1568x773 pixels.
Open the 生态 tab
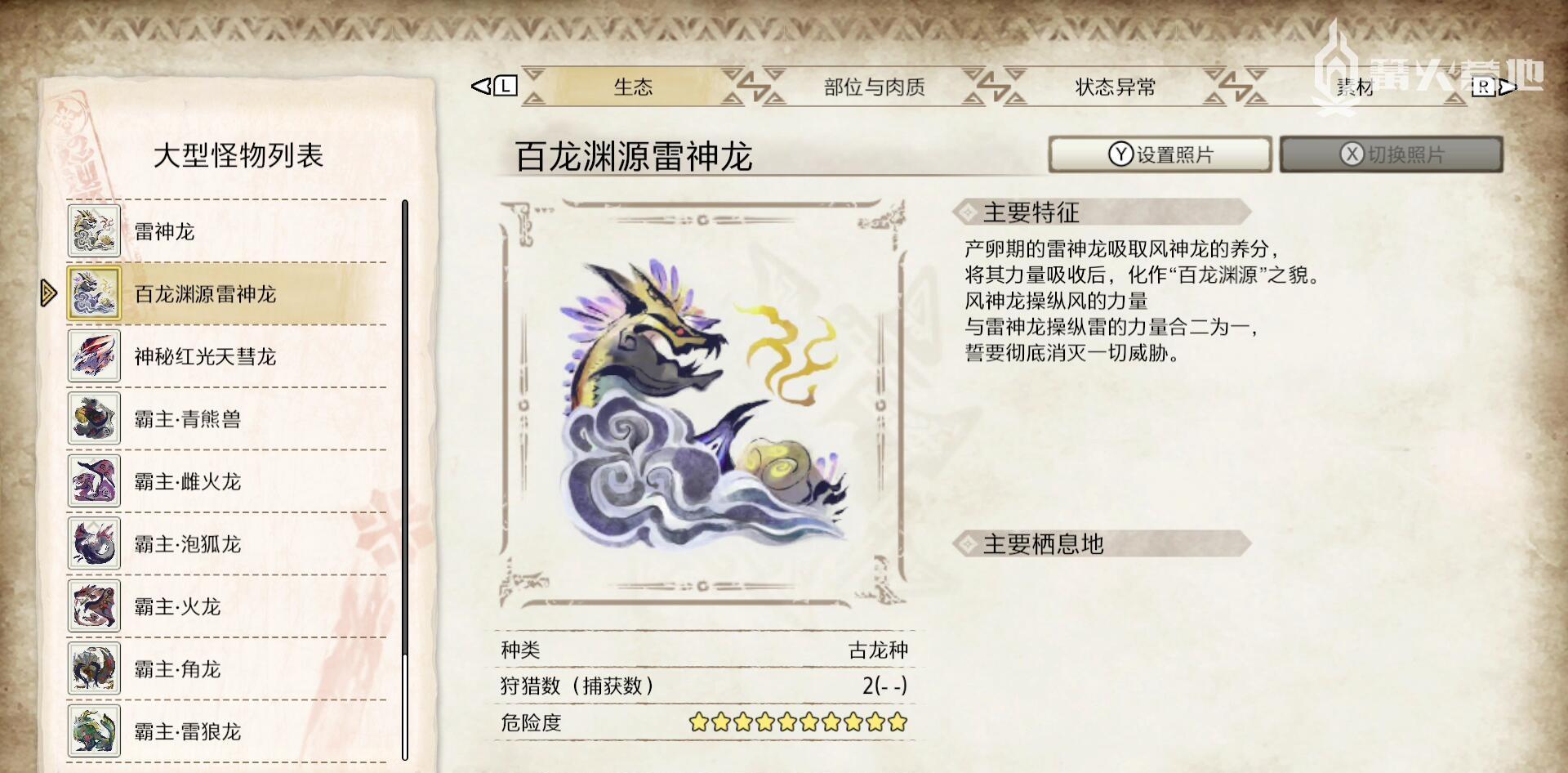click(633, 87)
